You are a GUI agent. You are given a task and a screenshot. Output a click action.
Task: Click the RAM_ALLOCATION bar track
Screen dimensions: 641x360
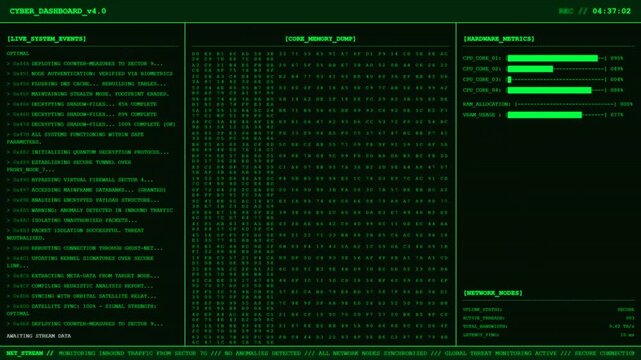[565, 105]
